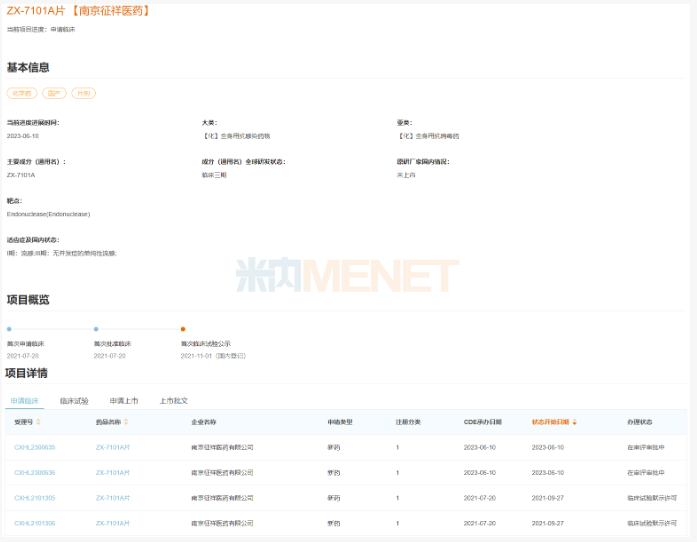The height and width of the screenshot is (542, 697).
Task: Click 在审评审批中 status in CXHL2300635 row
Action: coord(646,447)
